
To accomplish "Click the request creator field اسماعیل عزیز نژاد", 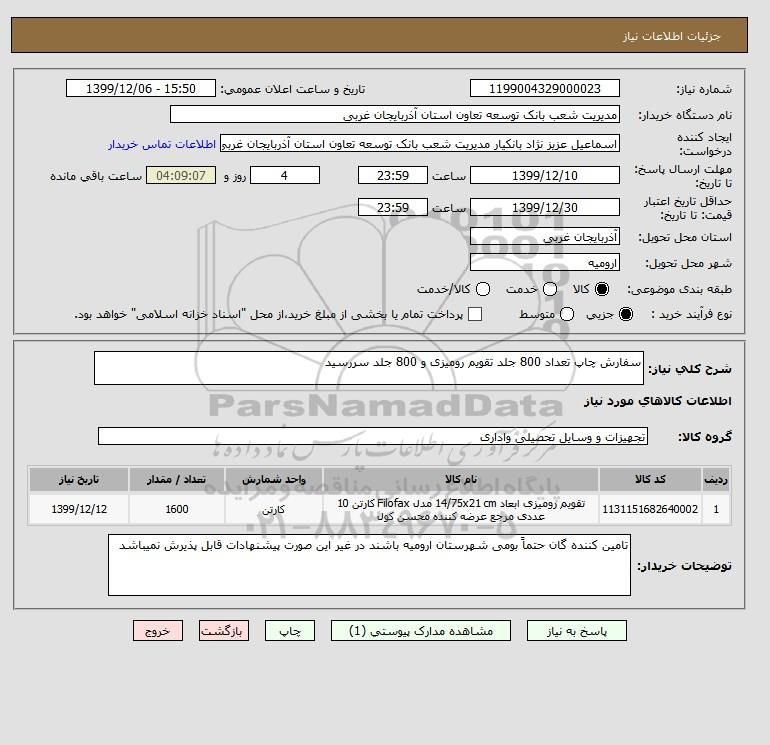I will point(420,144).
